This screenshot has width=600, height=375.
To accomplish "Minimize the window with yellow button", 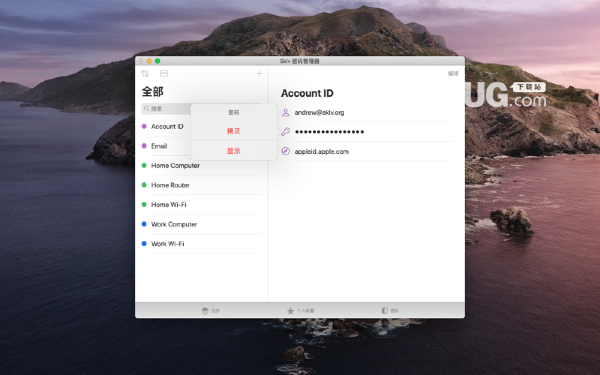I will coord(149,61).
